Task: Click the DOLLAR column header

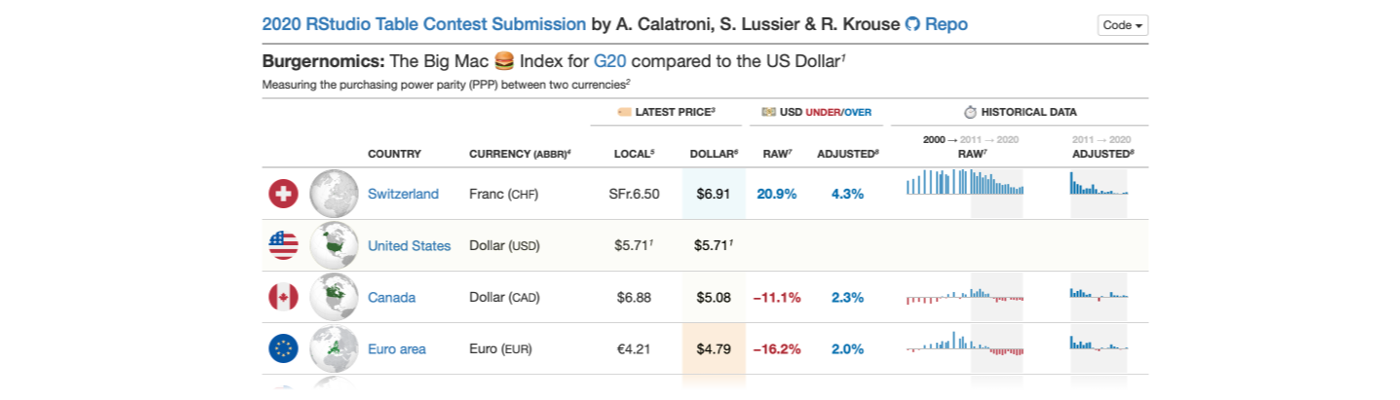Action: point(713,154)
